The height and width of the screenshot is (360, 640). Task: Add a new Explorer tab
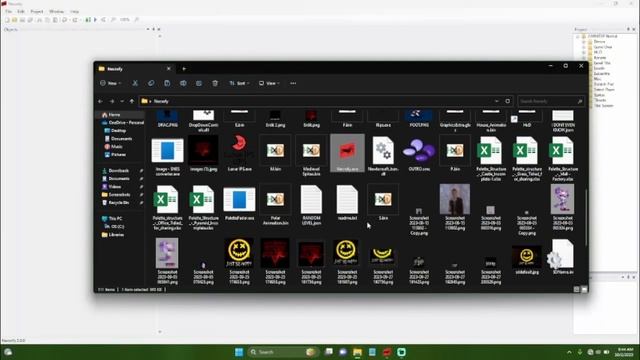point(184,69)
